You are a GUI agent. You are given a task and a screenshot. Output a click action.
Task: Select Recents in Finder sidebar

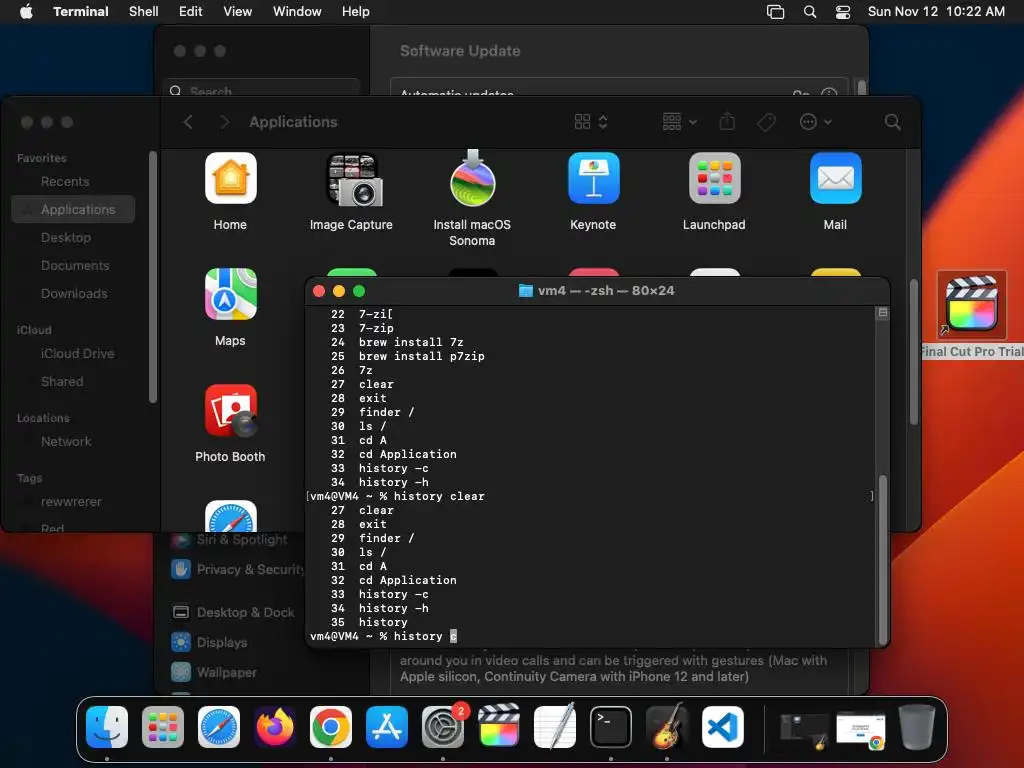point(65,182)
